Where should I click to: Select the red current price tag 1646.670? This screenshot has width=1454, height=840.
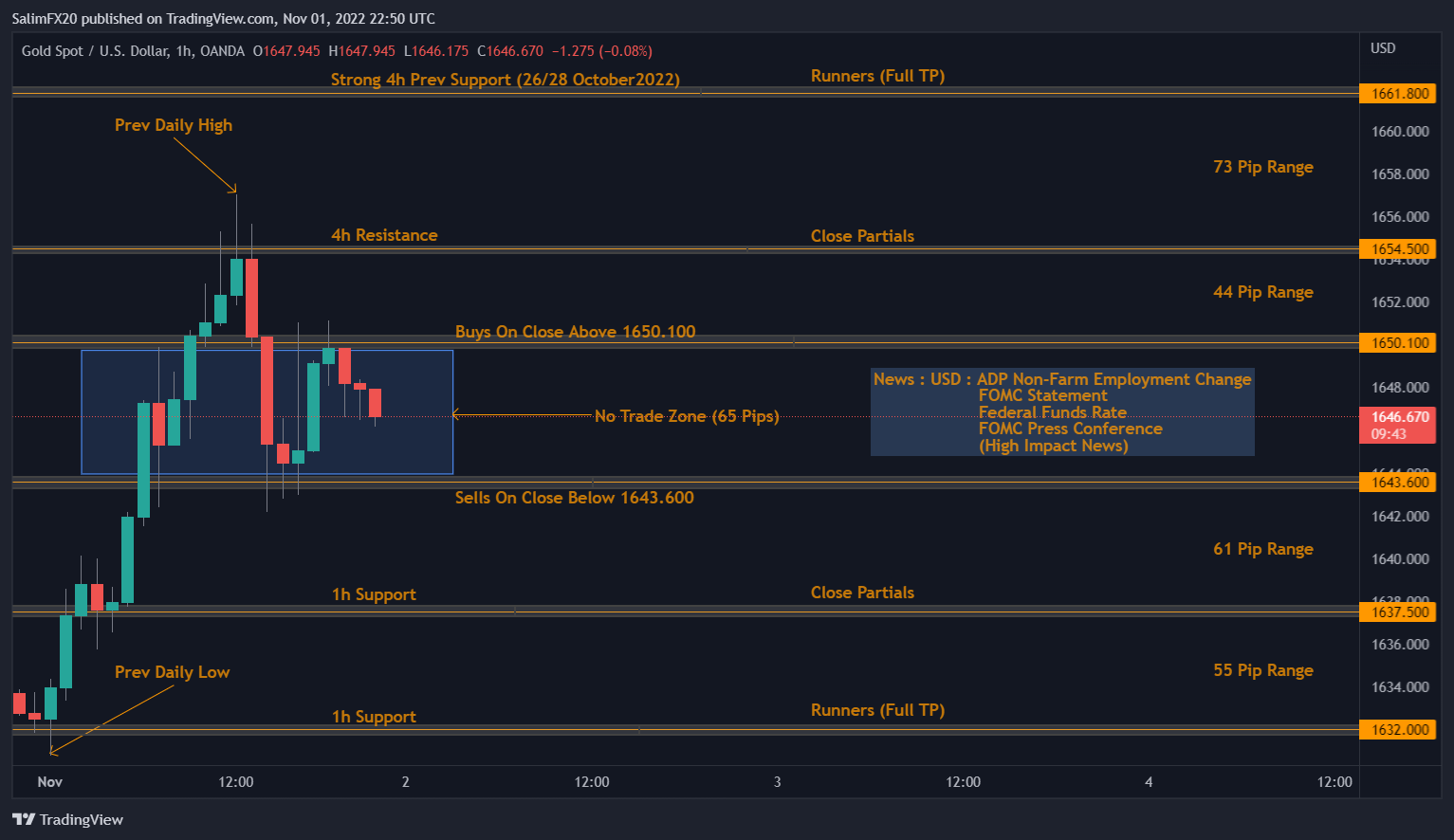coord(1398,414)
